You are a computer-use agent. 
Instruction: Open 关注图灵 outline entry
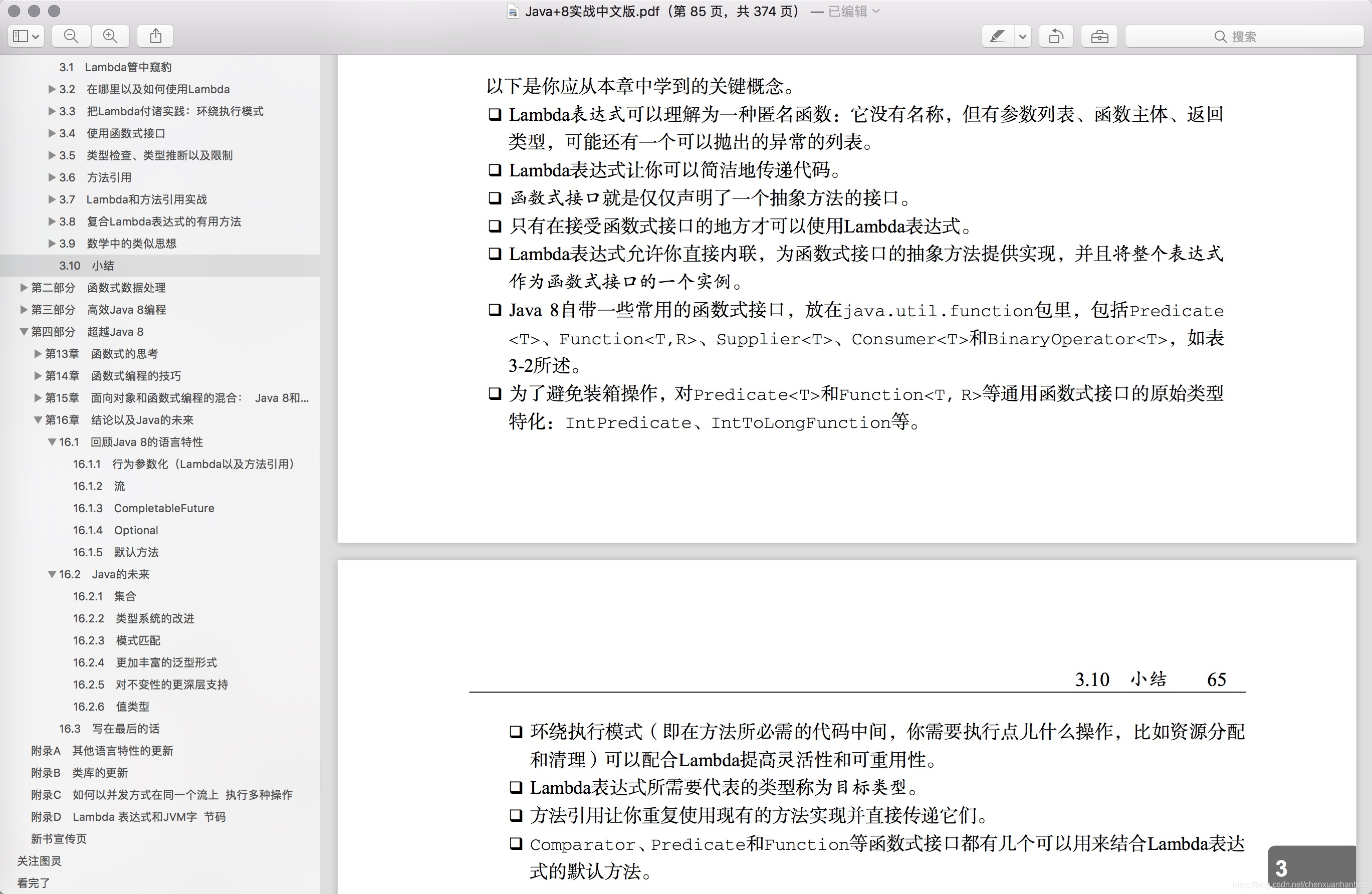pos(39,860)
